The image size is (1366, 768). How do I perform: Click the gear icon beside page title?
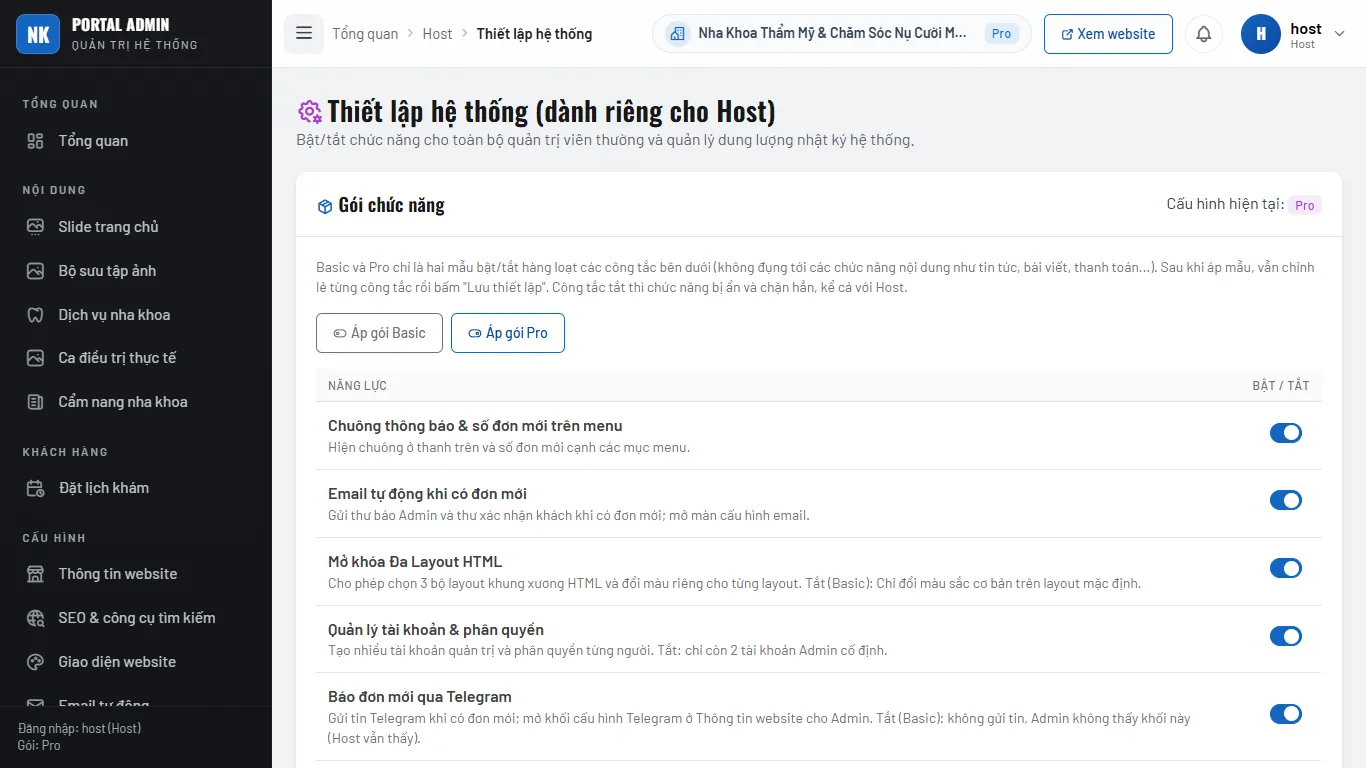(310, 112)
